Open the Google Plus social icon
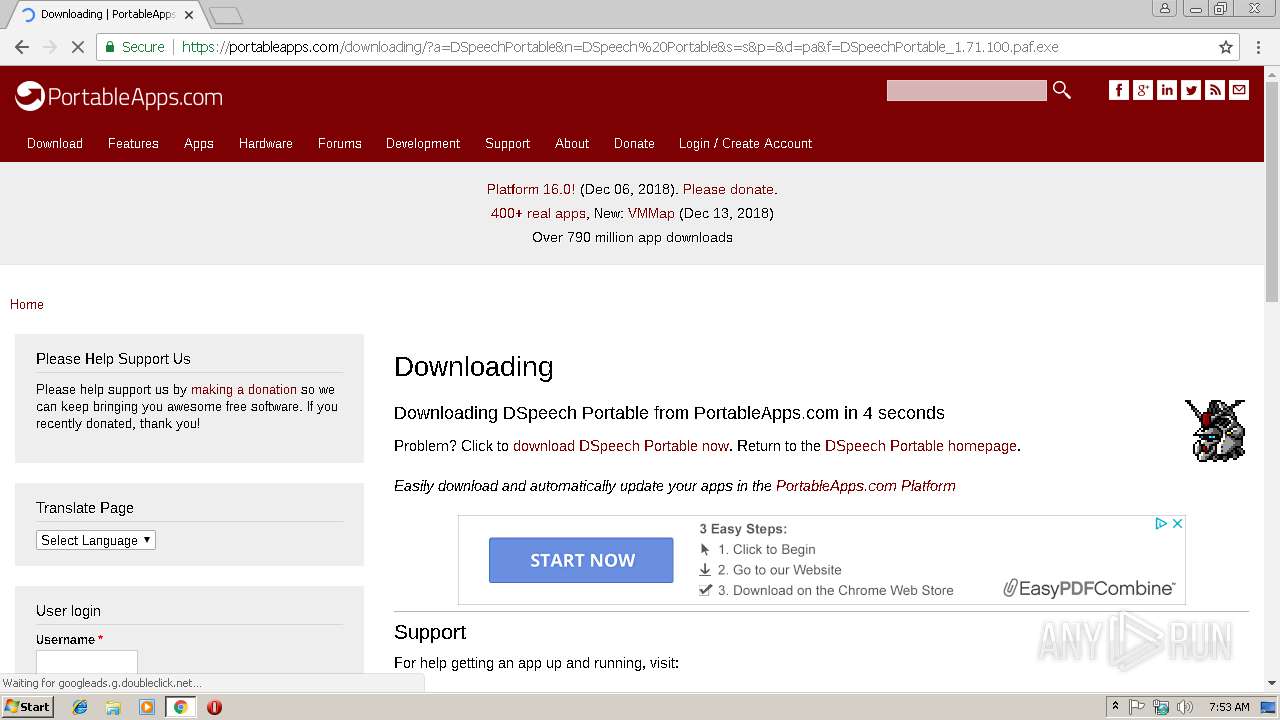The image size is (1280, 720). [x=1143, y=90]
